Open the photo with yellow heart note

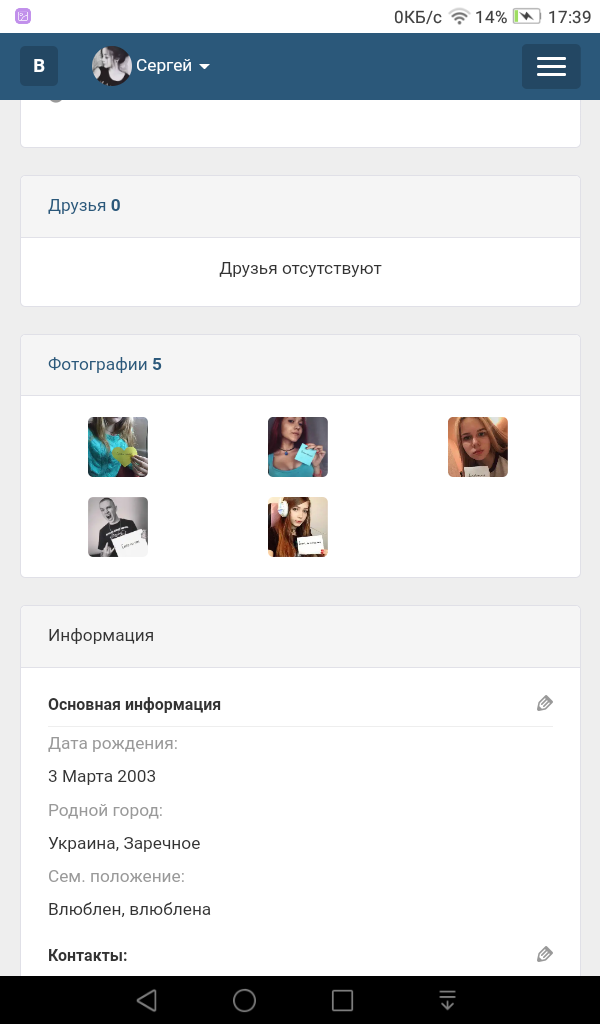click(118, 447)
